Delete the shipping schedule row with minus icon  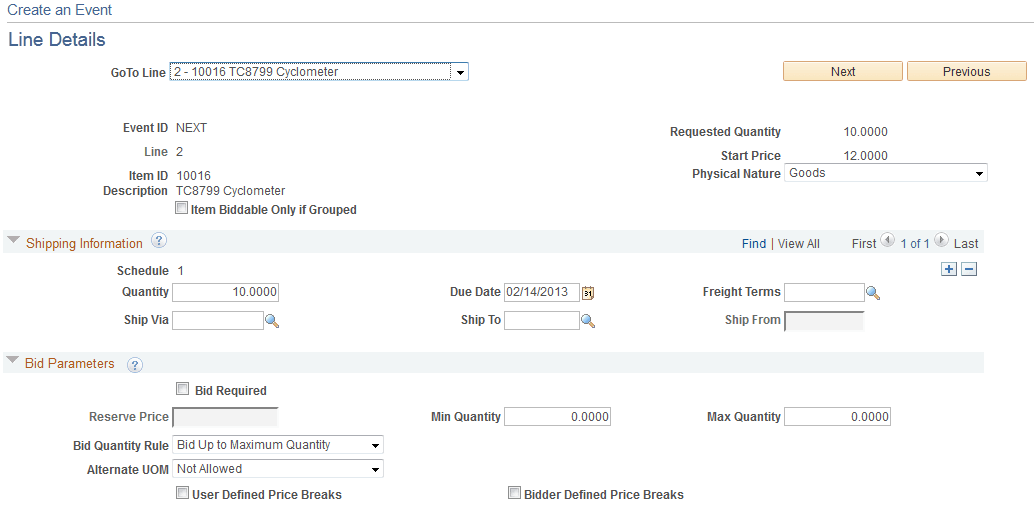pos(969,269)
